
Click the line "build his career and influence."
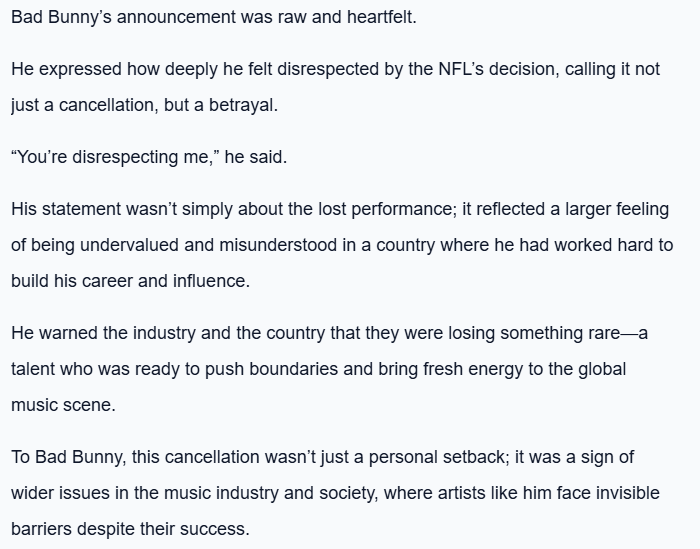(130, 281)
